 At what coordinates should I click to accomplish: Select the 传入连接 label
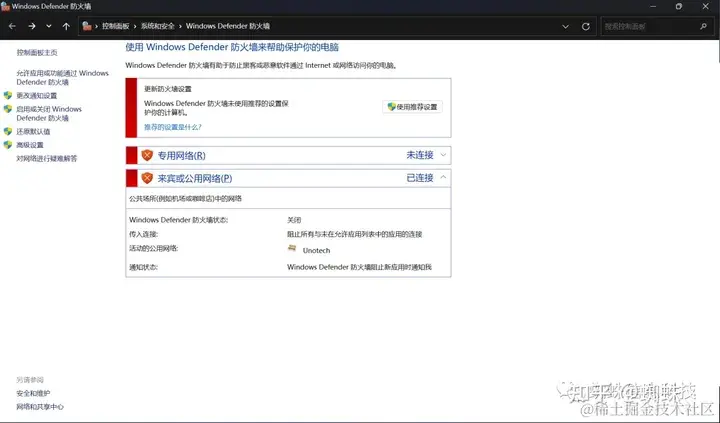click(x=143, y=234)
